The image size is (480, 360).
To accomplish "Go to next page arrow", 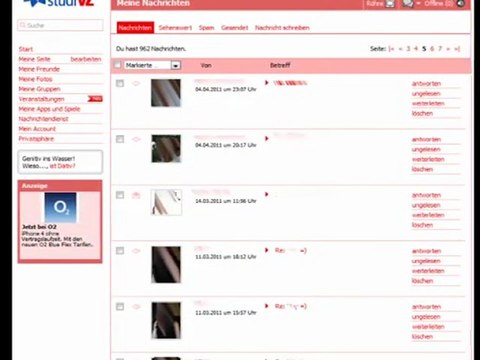I will [448, 49].
